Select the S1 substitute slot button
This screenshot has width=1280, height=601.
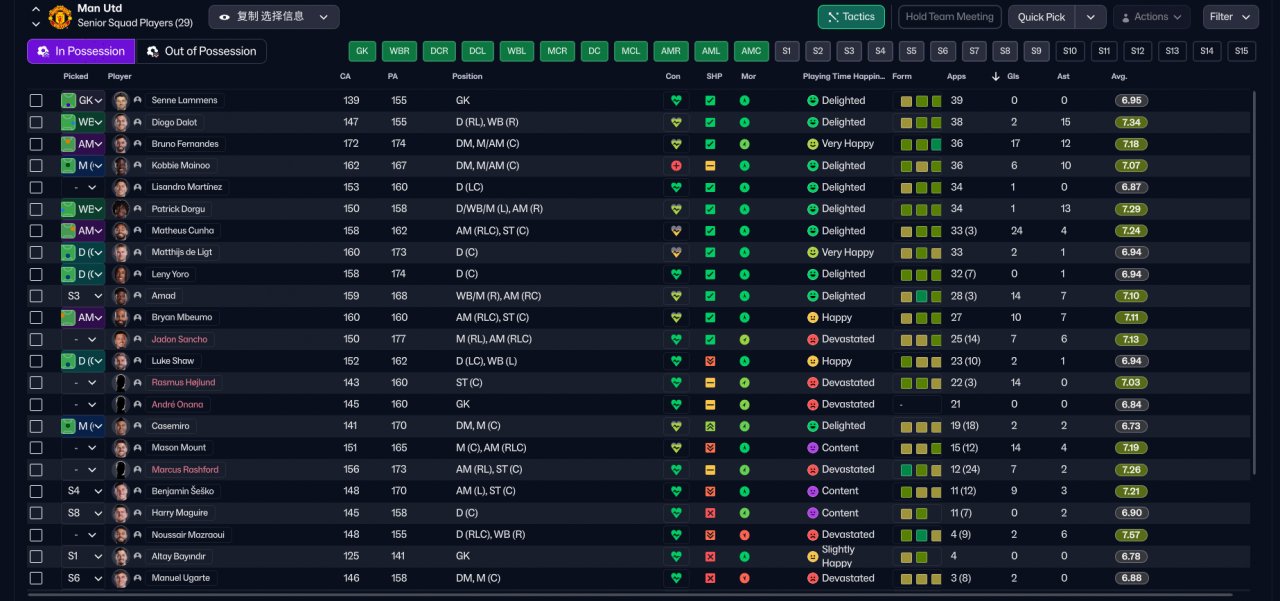[x=786, y=51]
